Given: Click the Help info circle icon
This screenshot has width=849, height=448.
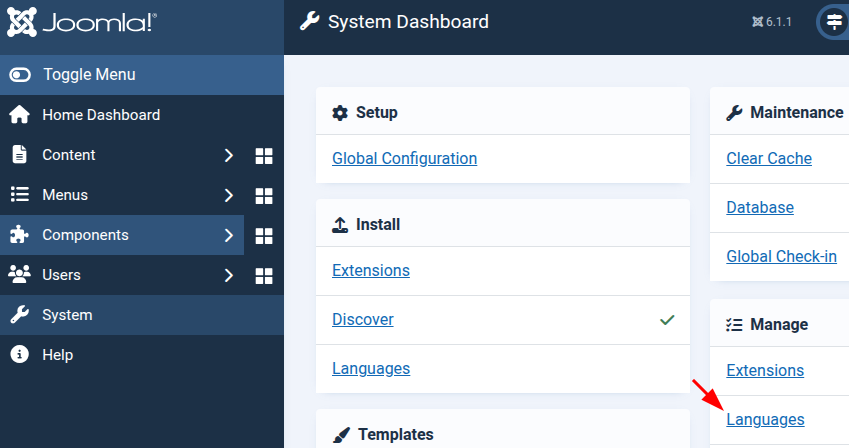Looking at the screenshot, I should [x=19, y=355].
